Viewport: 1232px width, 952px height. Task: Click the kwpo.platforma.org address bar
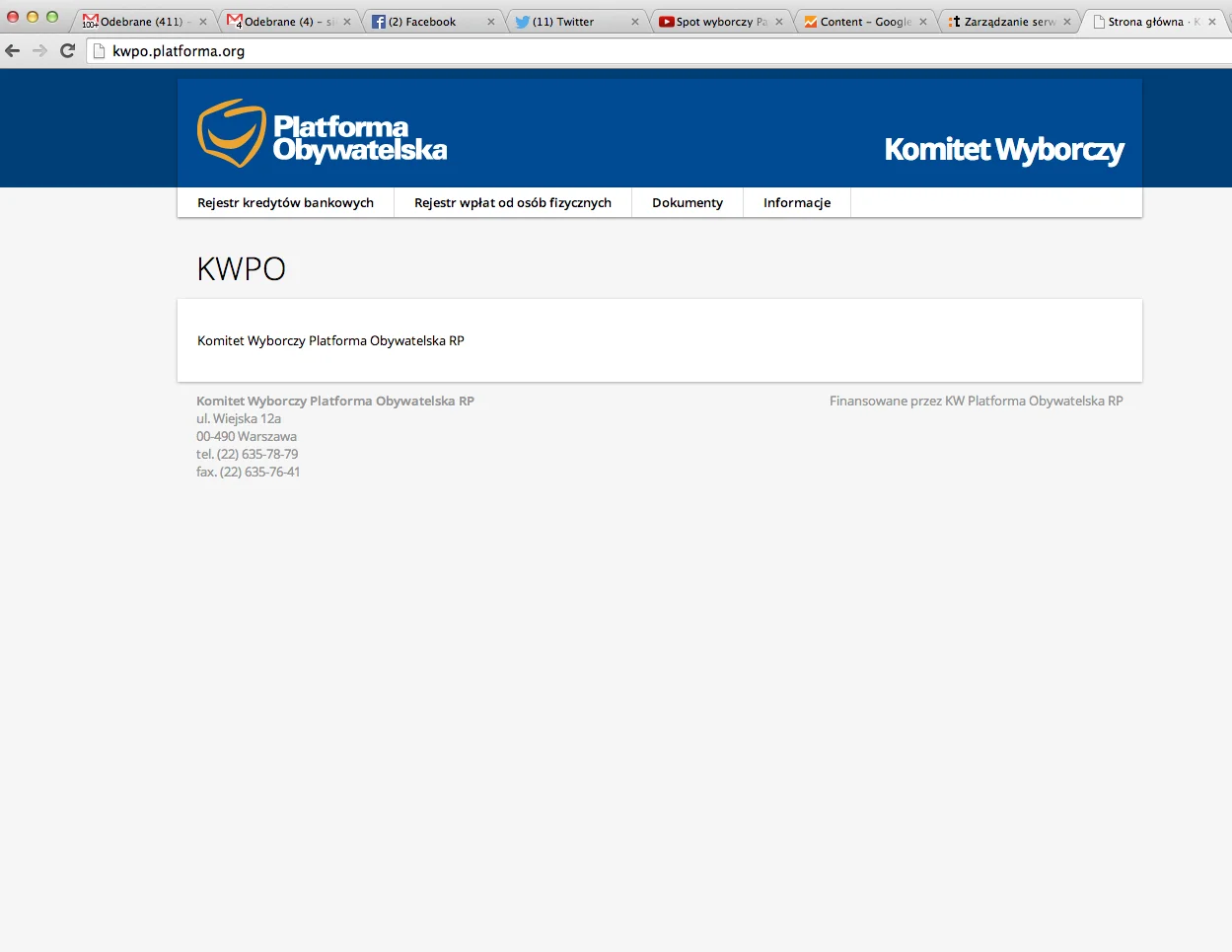coord(659,50)
